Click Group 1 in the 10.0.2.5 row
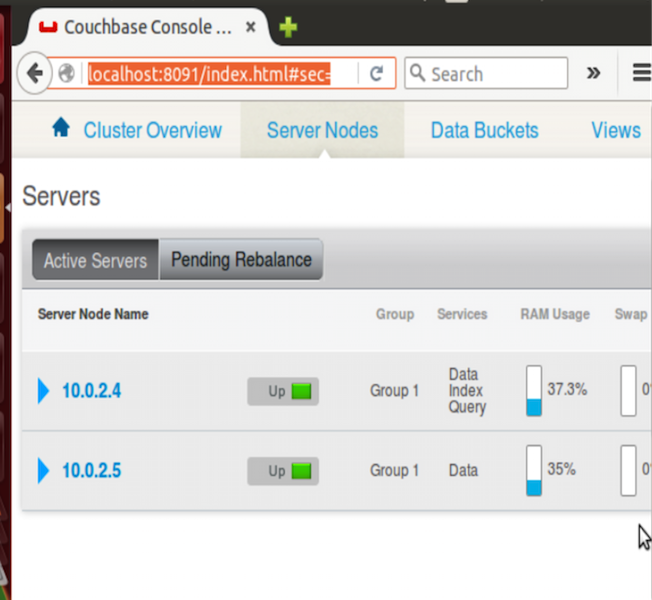Viewport: 652px width, 600px height. click(x=394, y=471)
